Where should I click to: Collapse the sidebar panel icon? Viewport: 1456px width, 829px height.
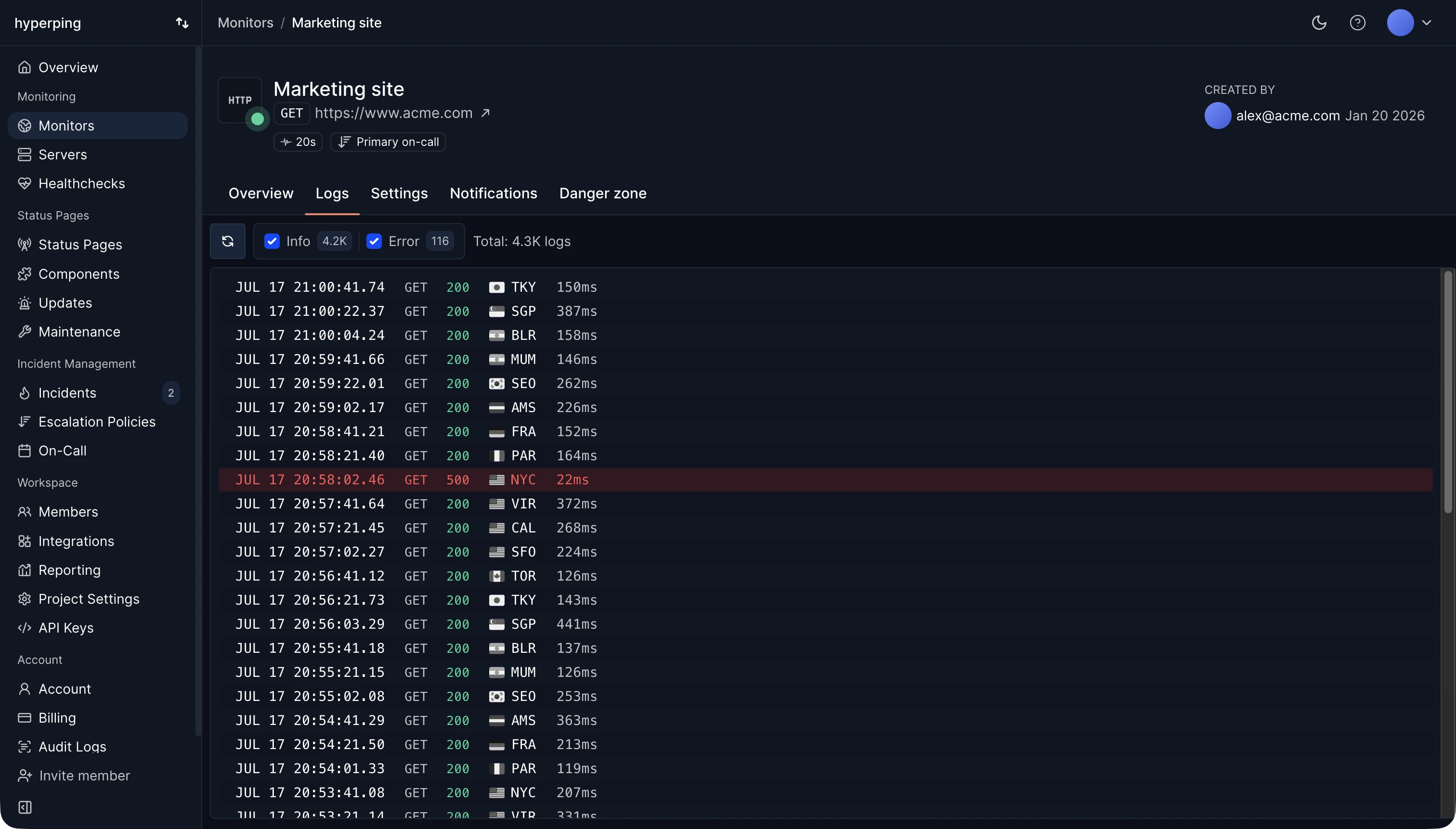point(25,807)
